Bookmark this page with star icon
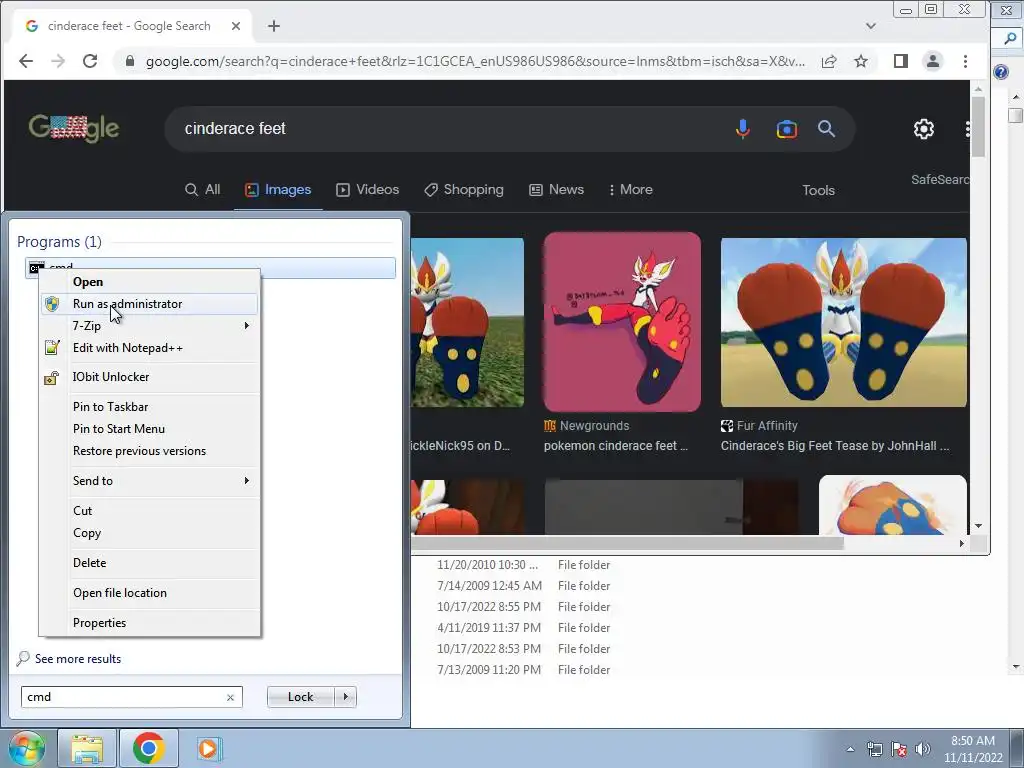 (x=861, y=61)
